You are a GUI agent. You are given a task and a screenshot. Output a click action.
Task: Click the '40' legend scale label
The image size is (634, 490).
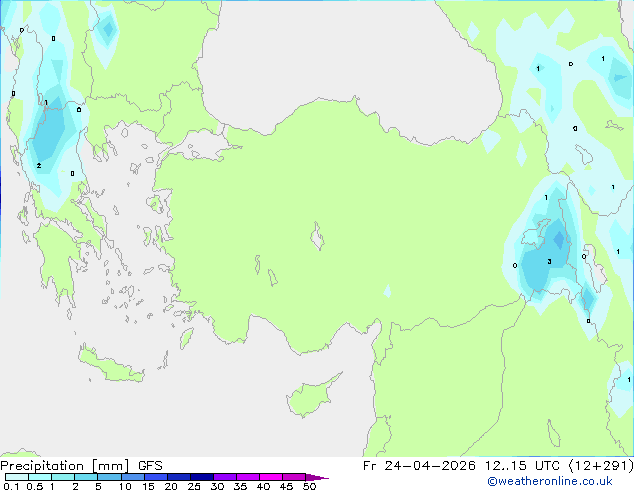(x=263, y=486)
